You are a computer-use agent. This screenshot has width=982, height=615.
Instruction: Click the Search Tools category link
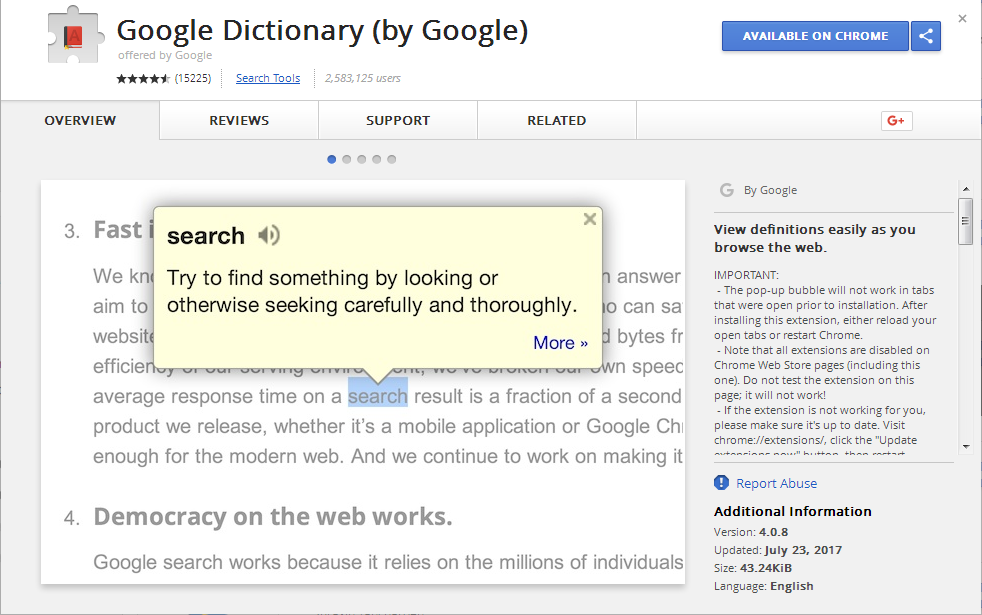coord(268,78)
